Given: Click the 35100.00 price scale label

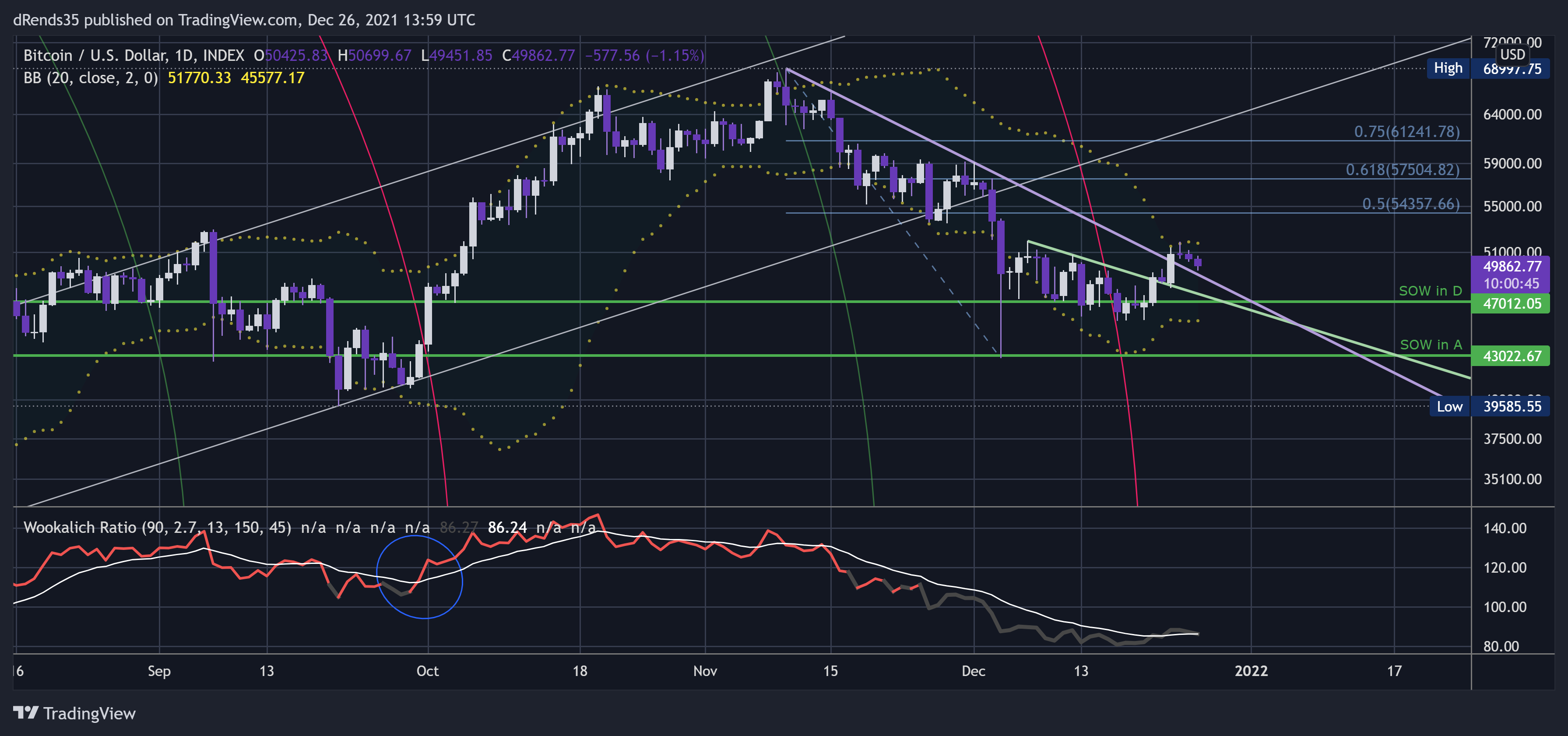Looking at the screenshot, I should (x=1512, y=479).
